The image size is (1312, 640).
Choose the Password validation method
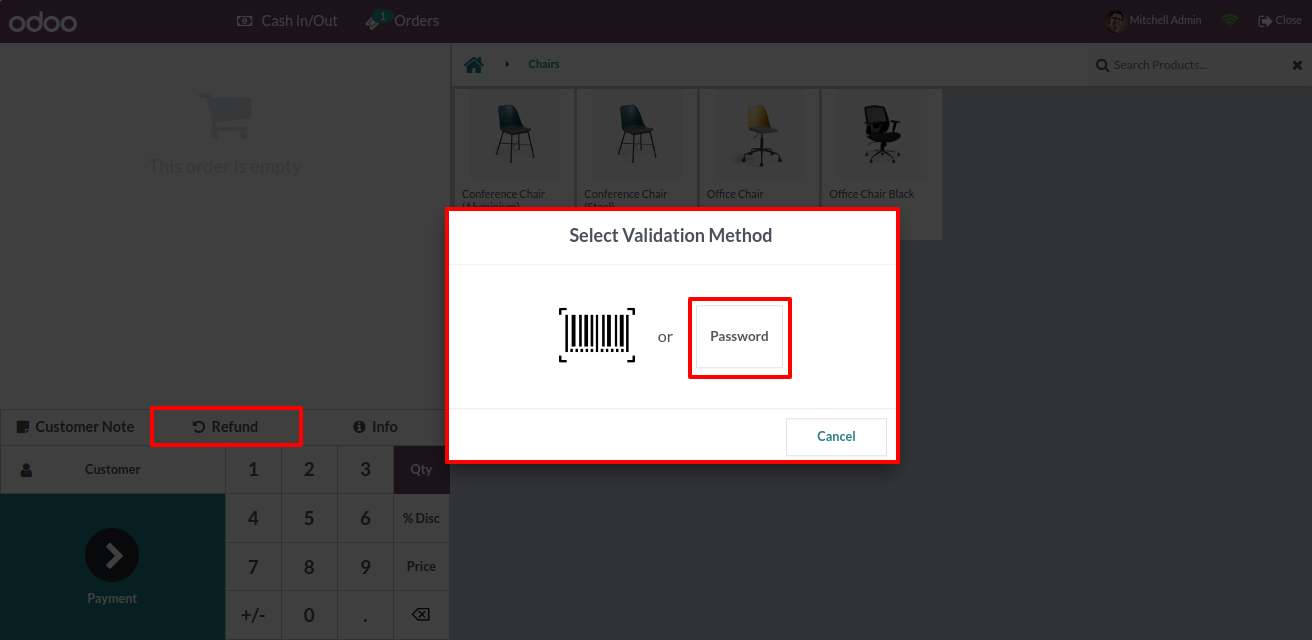739,337
